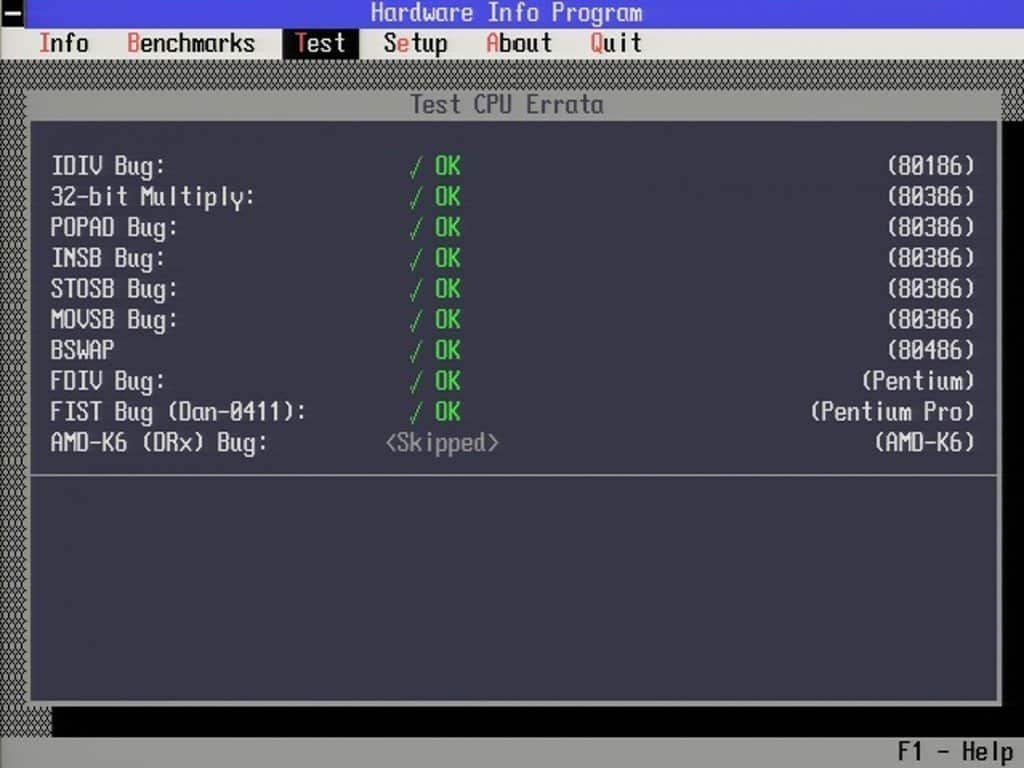Open the About menu
This screenshot has height=768, width=1024.
pyautogui.click(x=519, y=44)
